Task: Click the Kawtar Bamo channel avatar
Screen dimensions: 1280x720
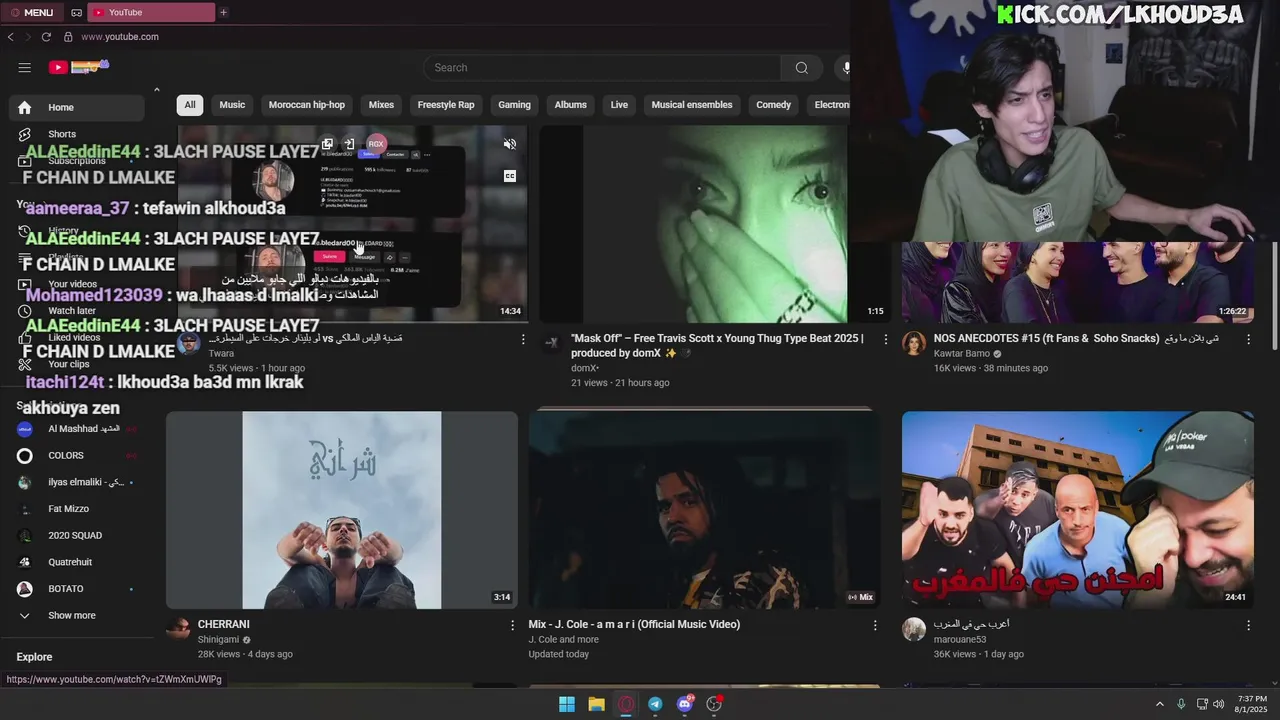Action: (914, 344)
